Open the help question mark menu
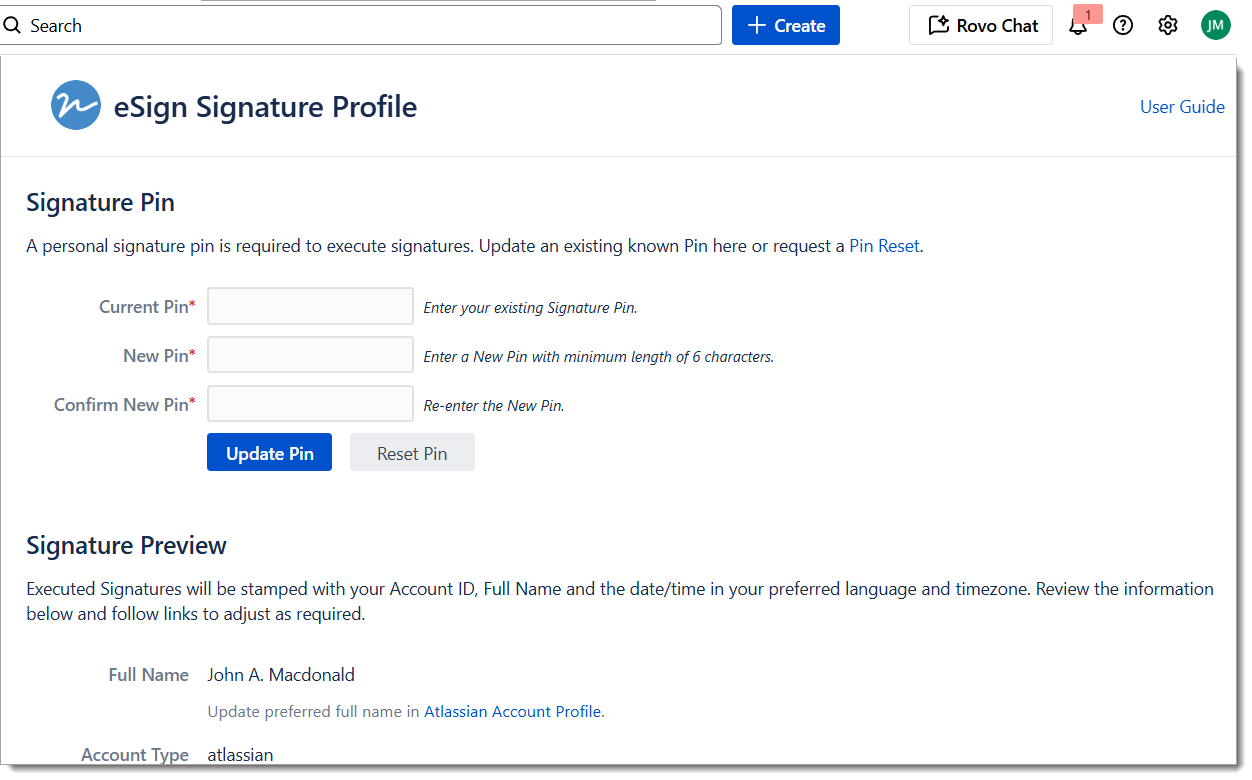 pyautogui.click(x=1123, y=26)
